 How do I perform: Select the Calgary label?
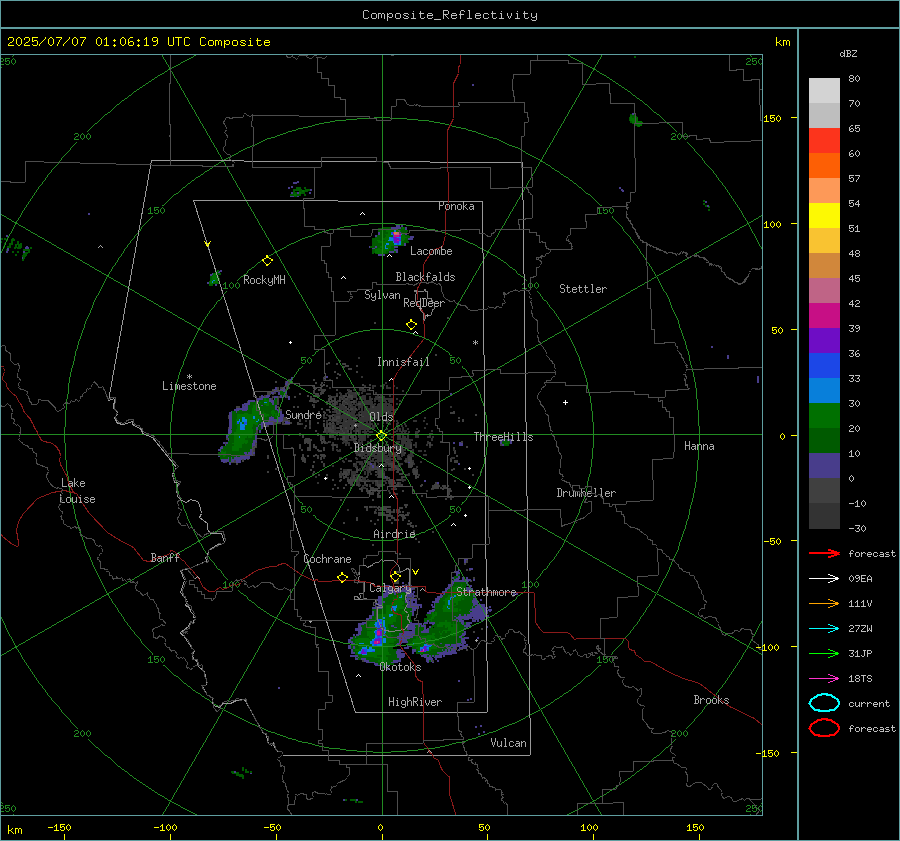pos(390,588)
